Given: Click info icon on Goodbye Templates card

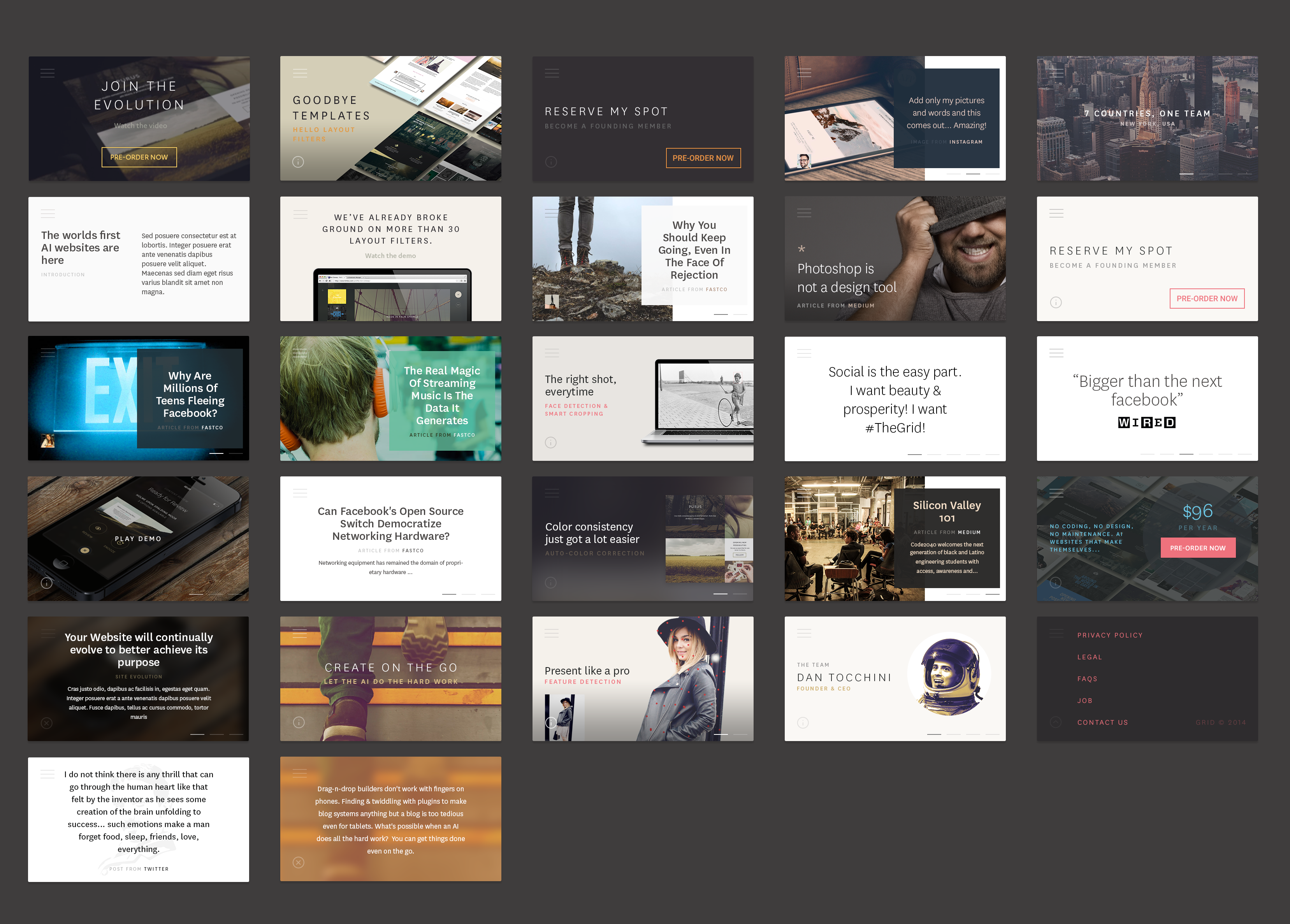Looking at the screenshot, I should pos(298,162).
